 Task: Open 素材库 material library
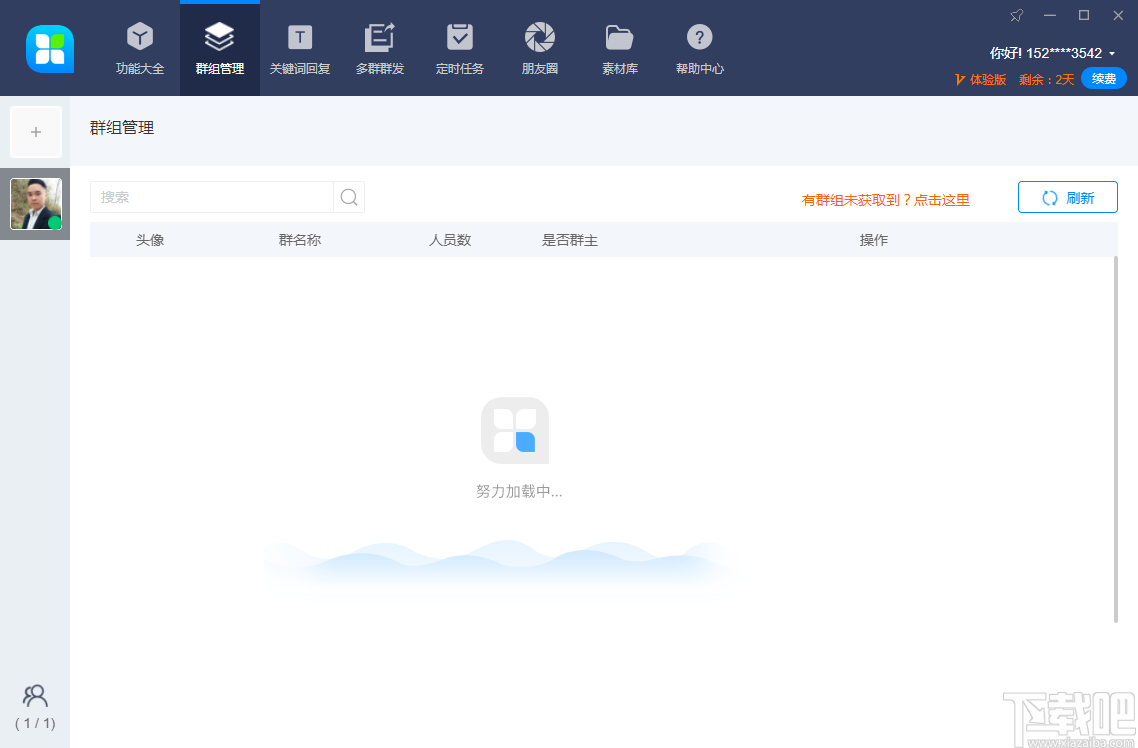coord(619,49)
